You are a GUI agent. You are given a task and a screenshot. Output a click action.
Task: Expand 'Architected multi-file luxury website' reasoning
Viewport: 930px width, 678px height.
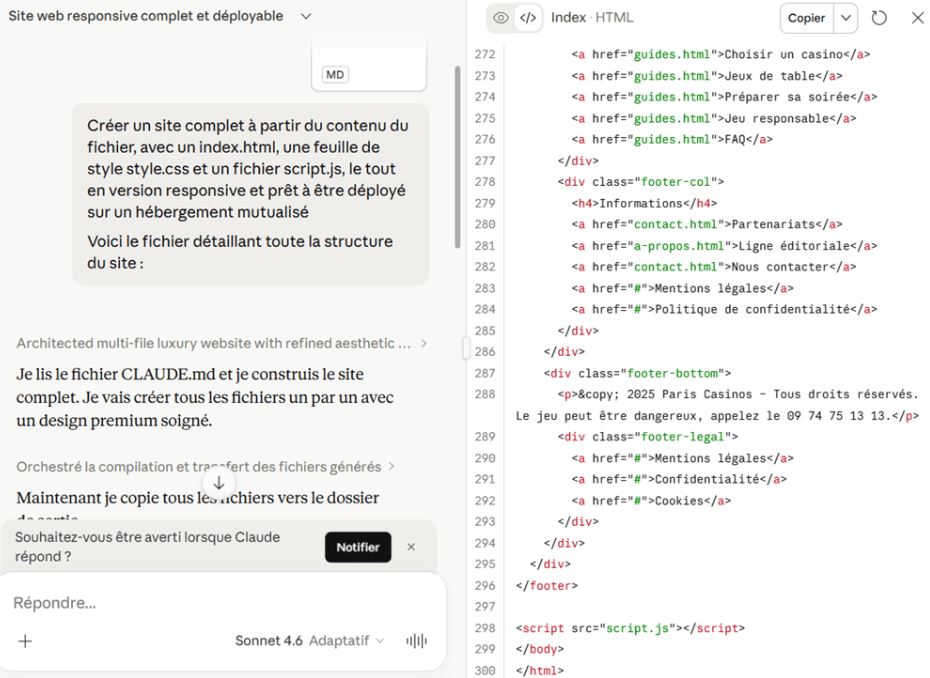coord(221,343)
